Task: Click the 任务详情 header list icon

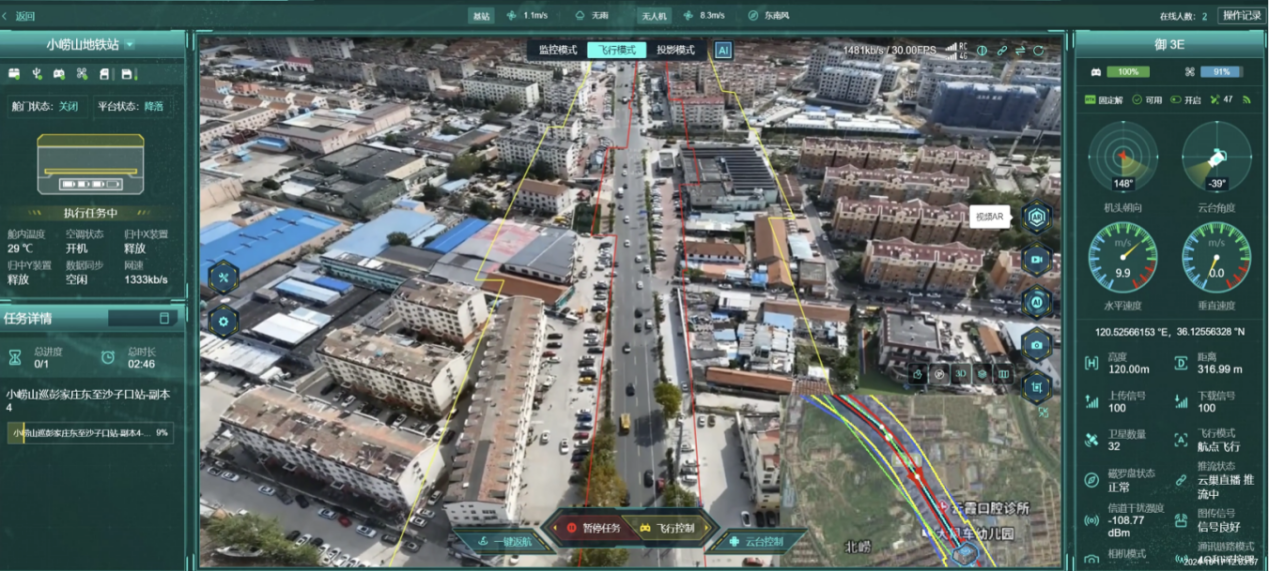Action: pos(165,318)
